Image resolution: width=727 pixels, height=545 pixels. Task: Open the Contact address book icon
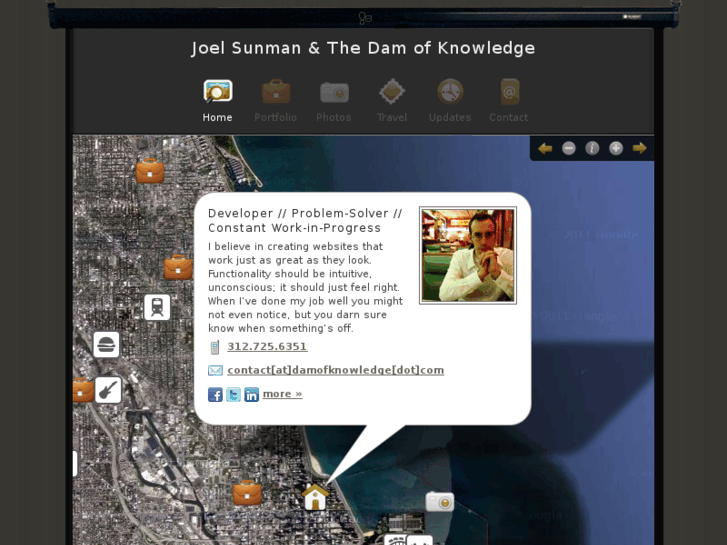coord(509,91)
